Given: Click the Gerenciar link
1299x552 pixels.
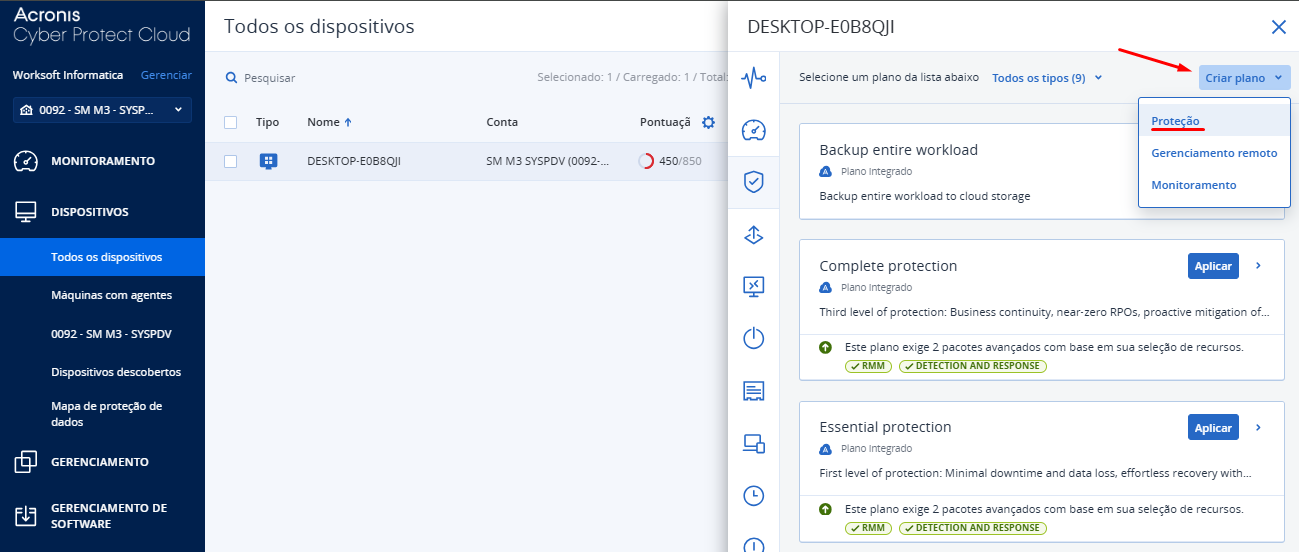Looking at the screenshot, I should point(166,75).
